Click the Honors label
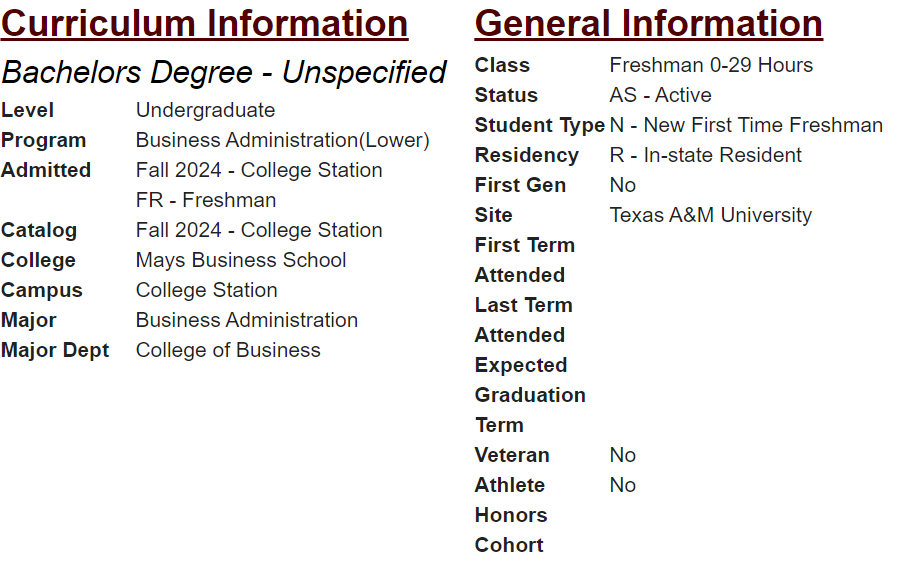This screenshot has height=582, width=909. click(x=511, y=515)
